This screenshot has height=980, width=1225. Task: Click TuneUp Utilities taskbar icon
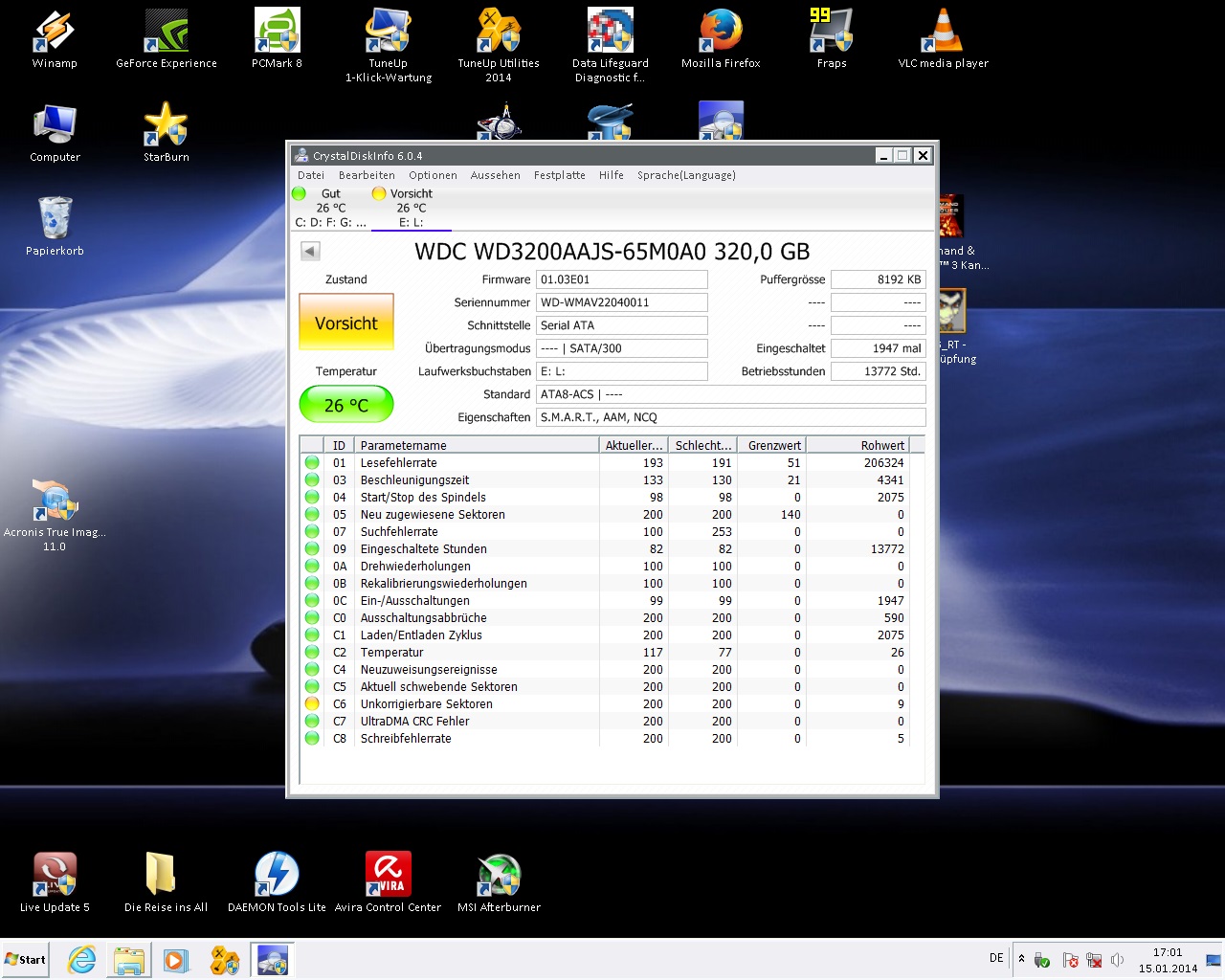point(225,960)
